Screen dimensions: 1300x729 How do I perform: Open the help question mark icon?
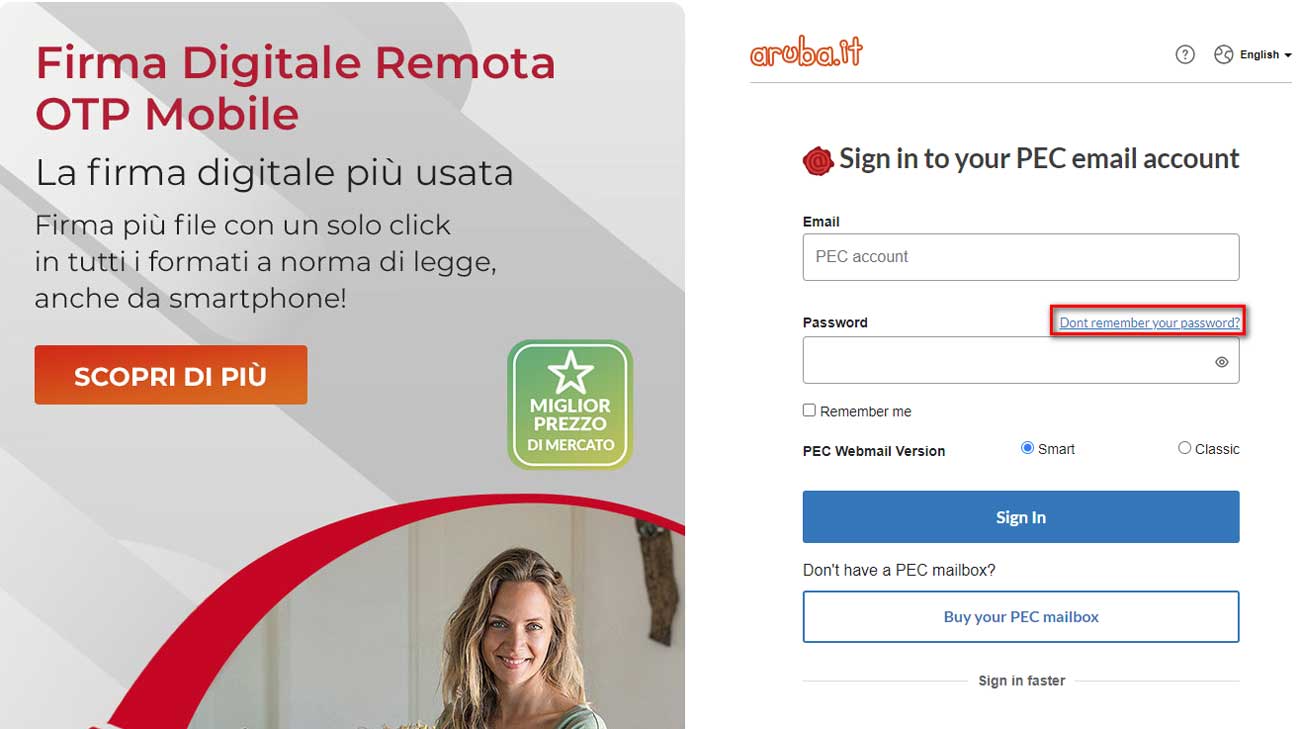[x=1185, y=55]
